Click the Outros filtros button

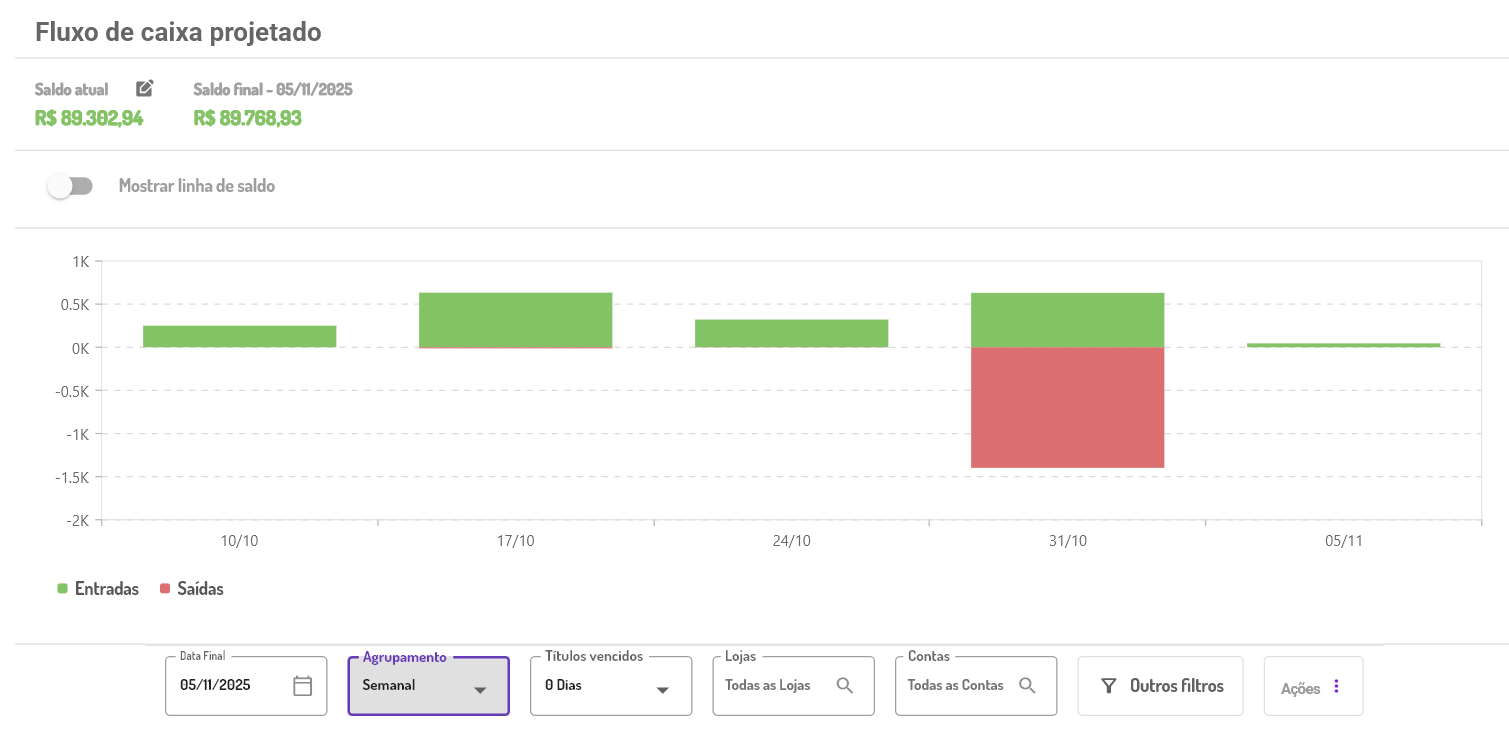click(x=1160, y=686)
